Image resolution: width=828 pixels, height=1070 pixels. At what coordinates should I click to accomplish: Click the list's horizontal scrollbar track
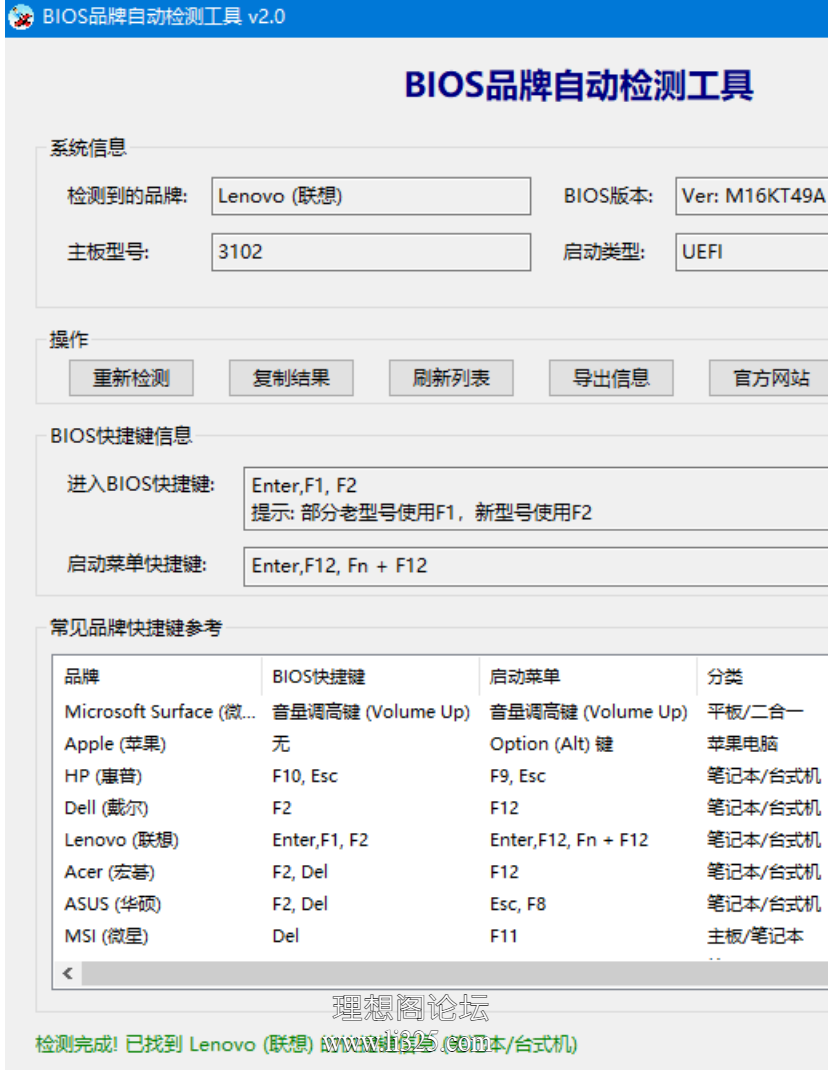point(455,973)
